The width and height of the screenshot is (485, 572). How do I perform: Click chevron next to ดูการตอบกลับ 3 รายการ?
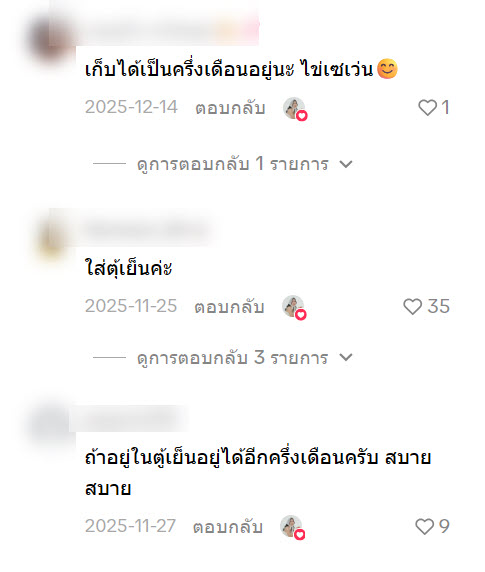pyautogui.click(x=346, y=357)
